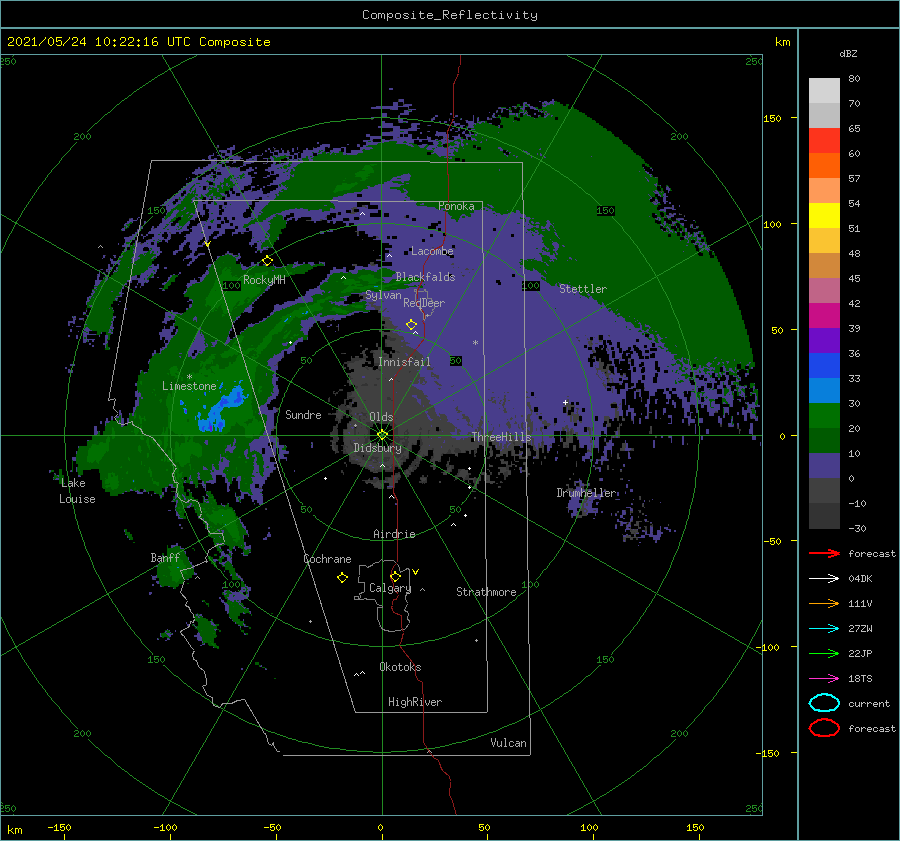Click the blue high-reflectivity cell near Limestone

(221, 410)
